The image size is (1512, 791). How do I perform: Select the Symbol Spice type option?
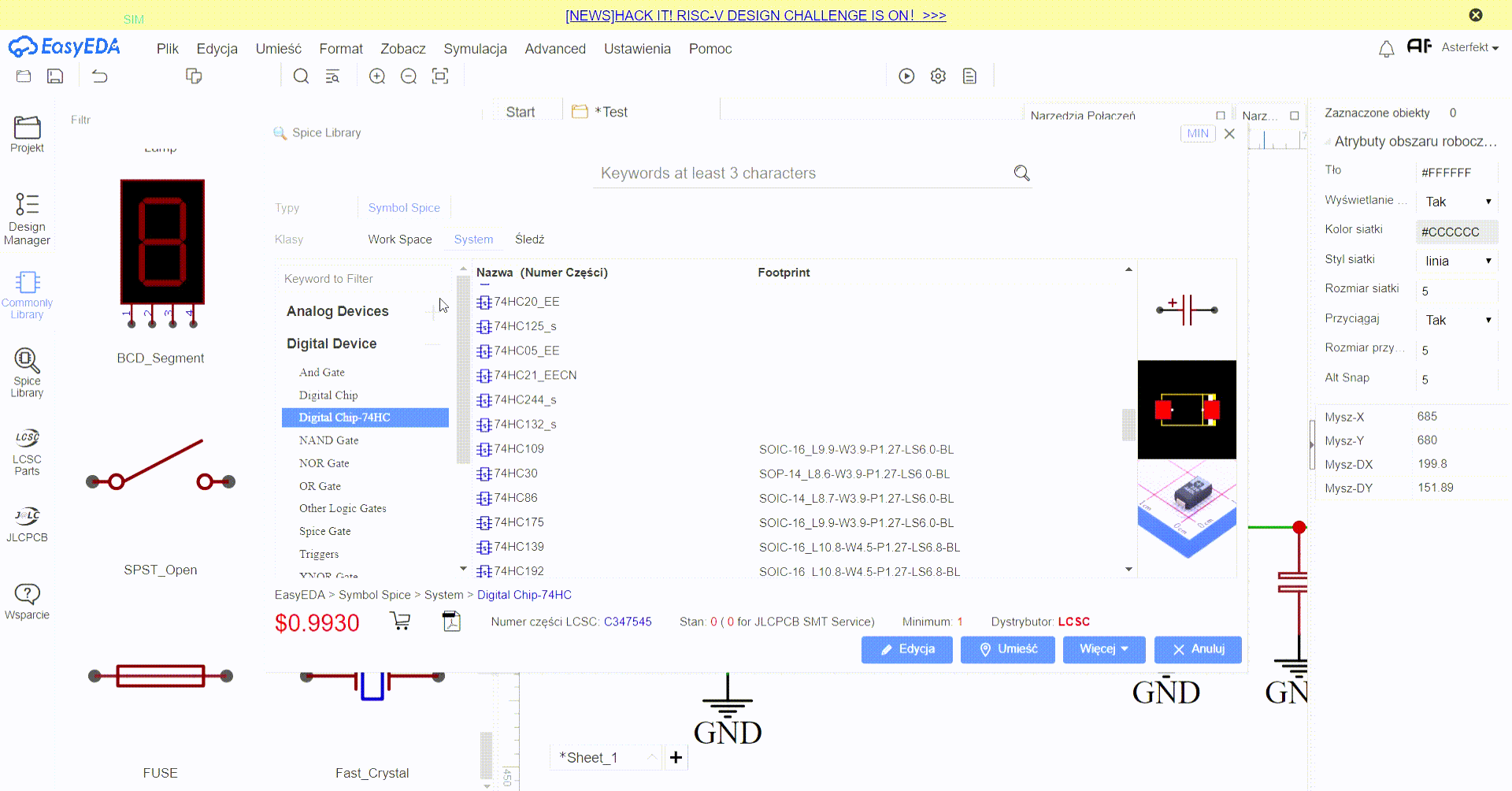403,208
